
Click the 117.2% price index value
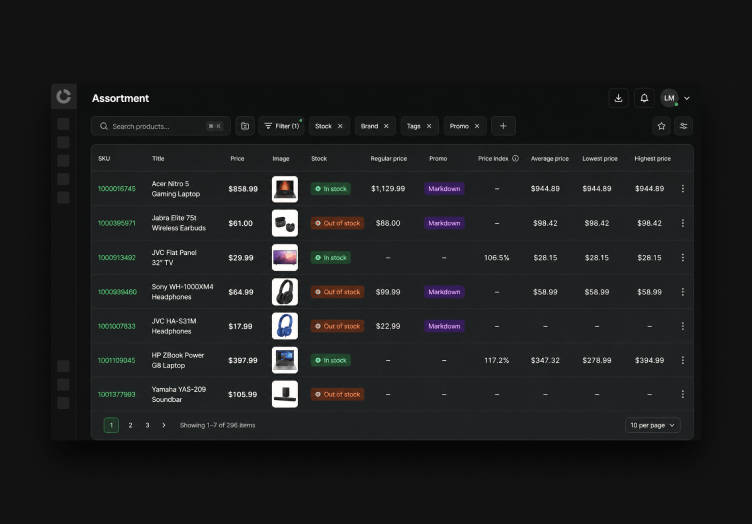pyautogui.click(x=496, y=361)
